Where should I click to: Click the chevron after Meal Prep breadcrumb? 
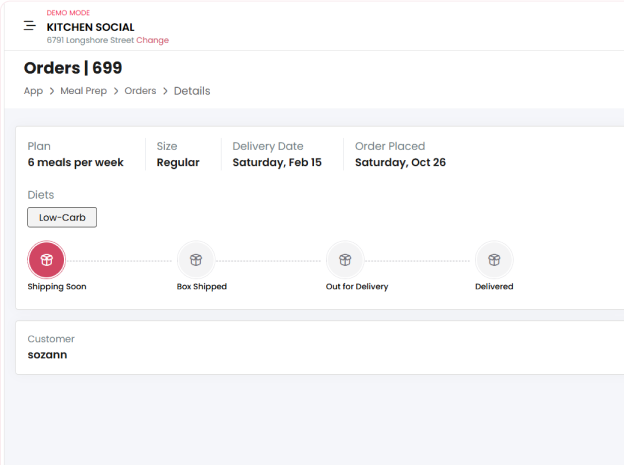click(116, 91)
